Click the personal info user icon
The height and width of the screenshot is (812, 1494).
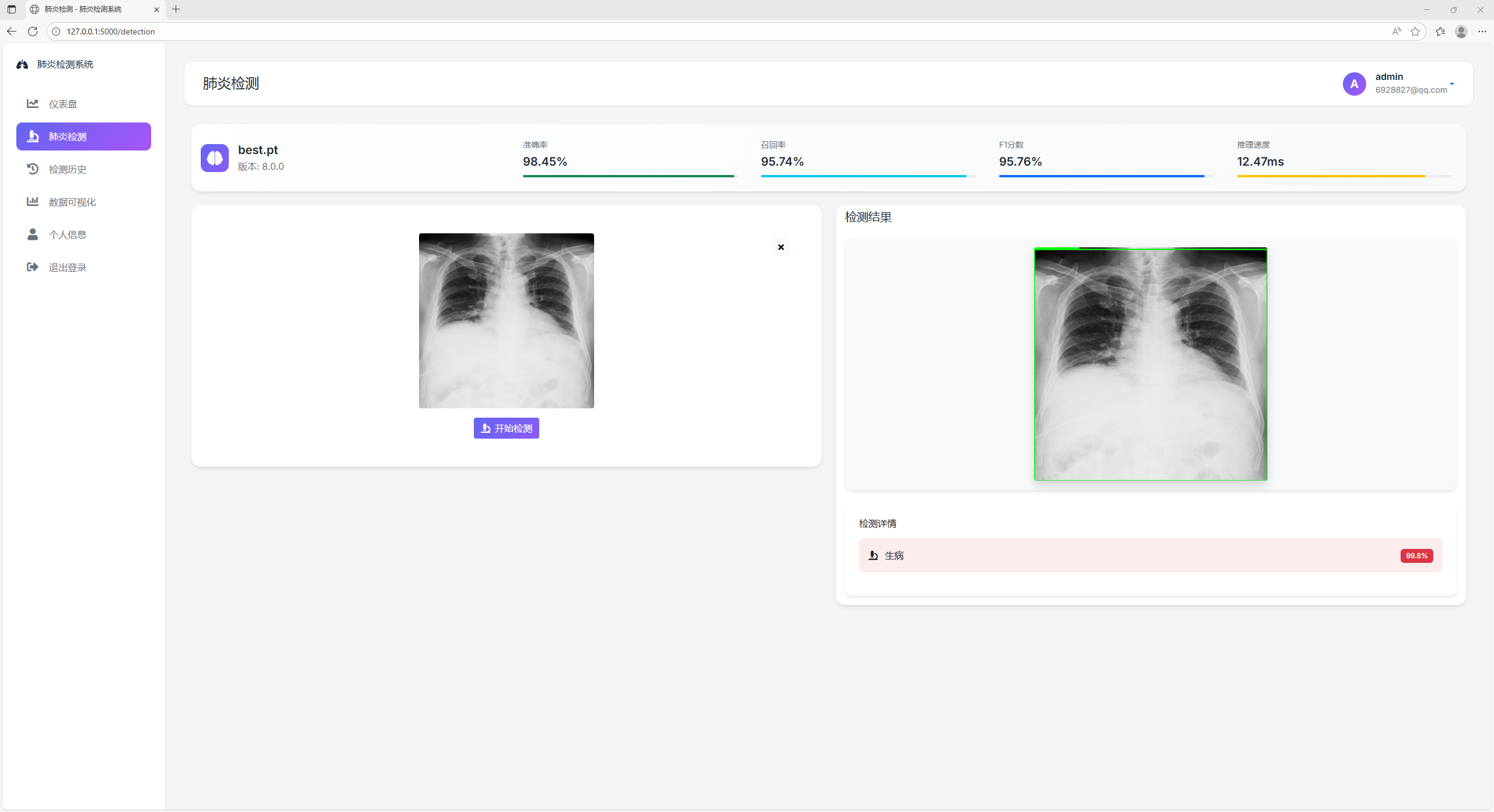coord(33,234)
